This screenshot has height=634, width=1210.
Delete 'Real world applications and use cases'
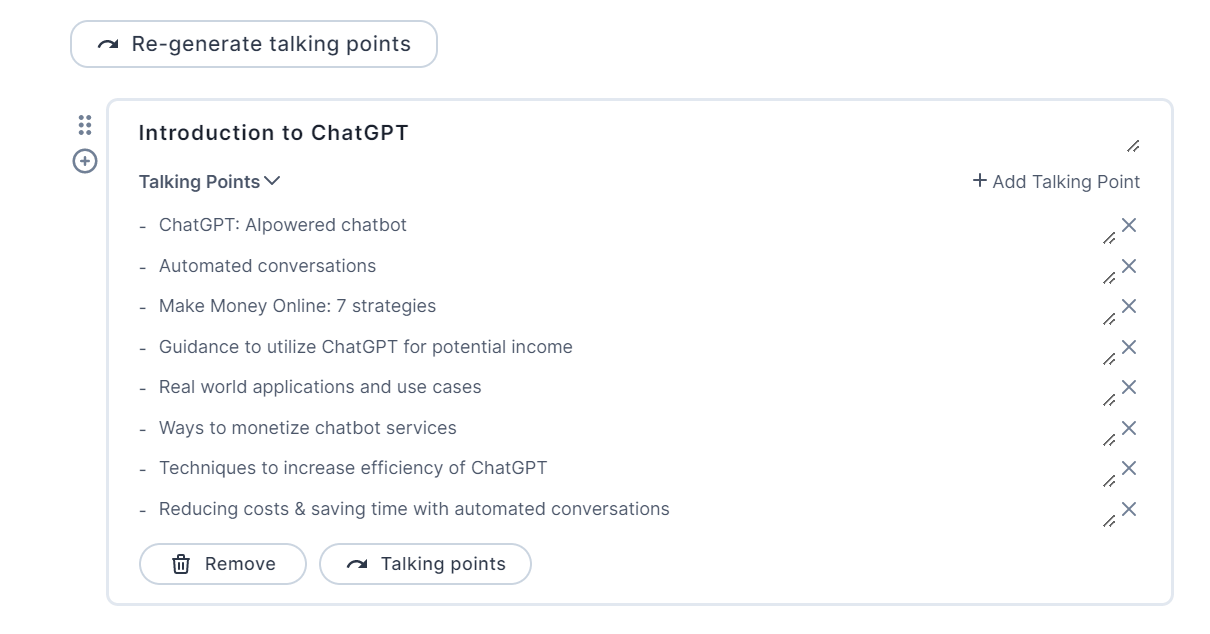coord(1129,387)
